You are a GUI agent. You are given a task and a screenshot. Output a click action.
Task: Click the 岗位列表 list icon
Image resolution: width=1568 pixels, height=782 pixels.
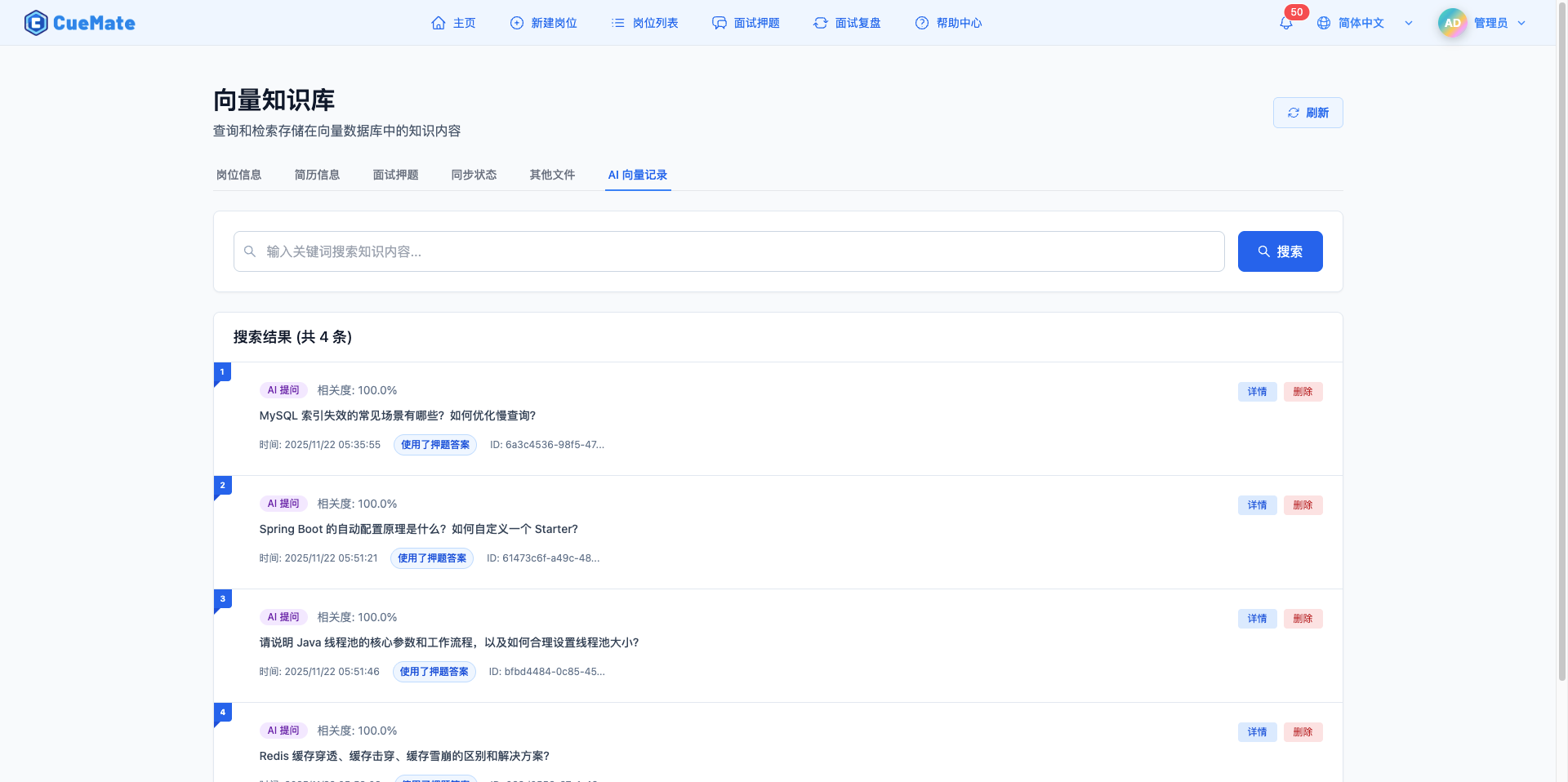coord(618,23)
